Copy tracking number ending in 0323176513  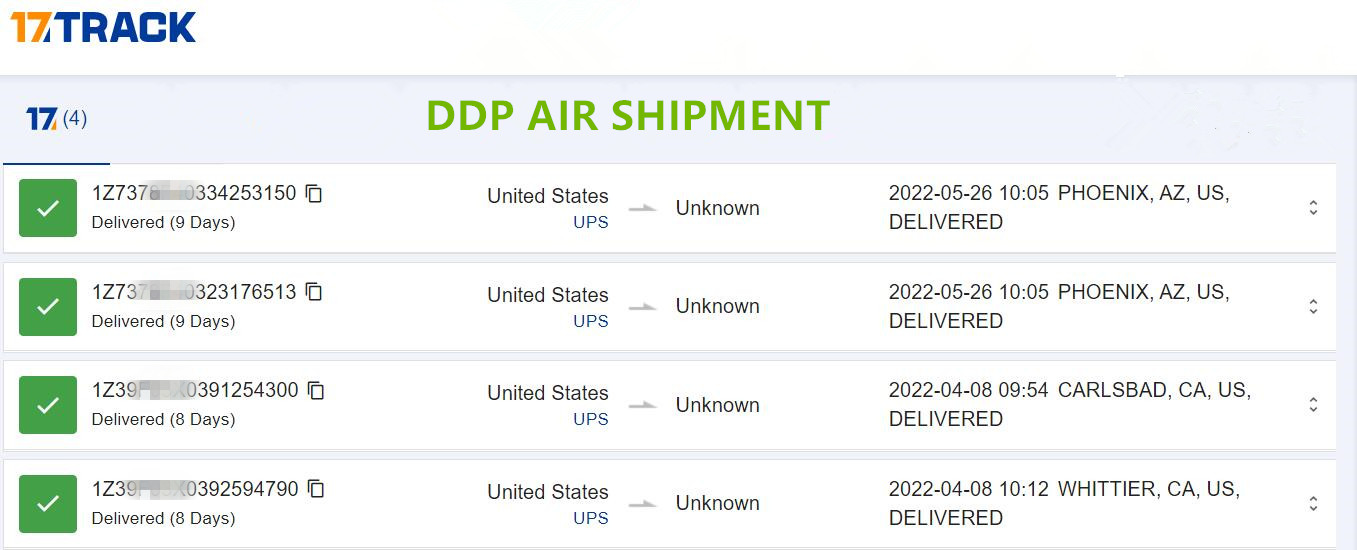pos(314,292)
